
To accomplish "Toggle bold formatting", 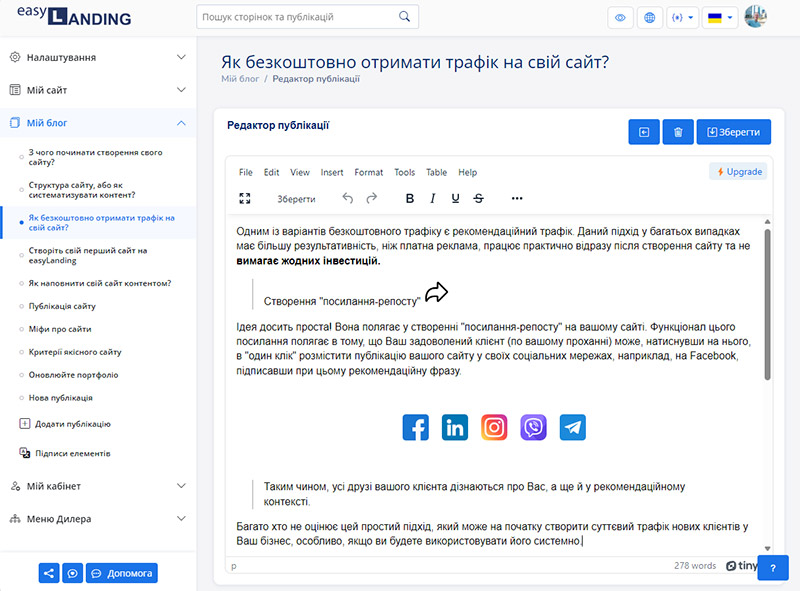I will pyautogui.click(x=410, y=198).
